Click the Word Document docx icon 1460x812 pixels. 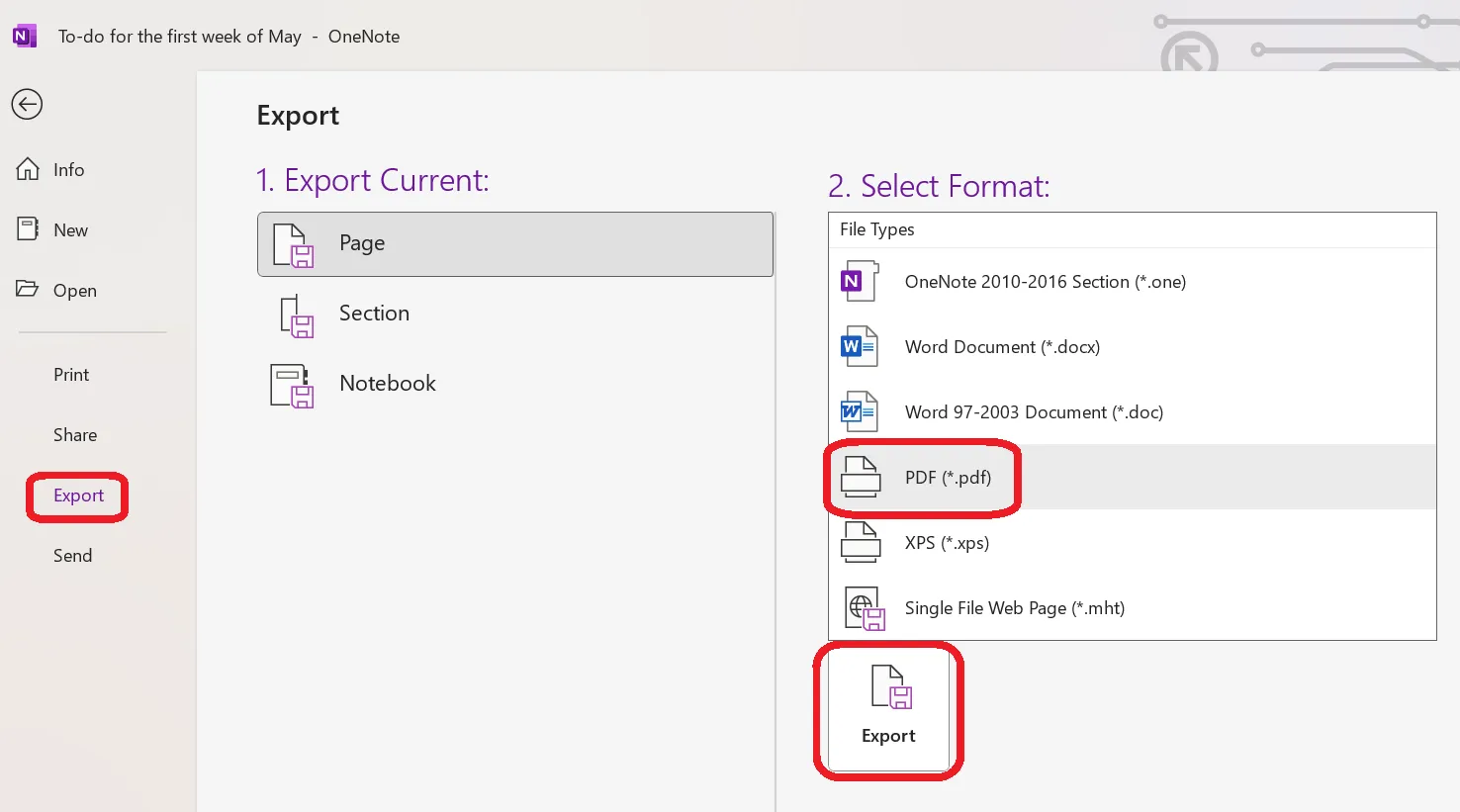859,347
